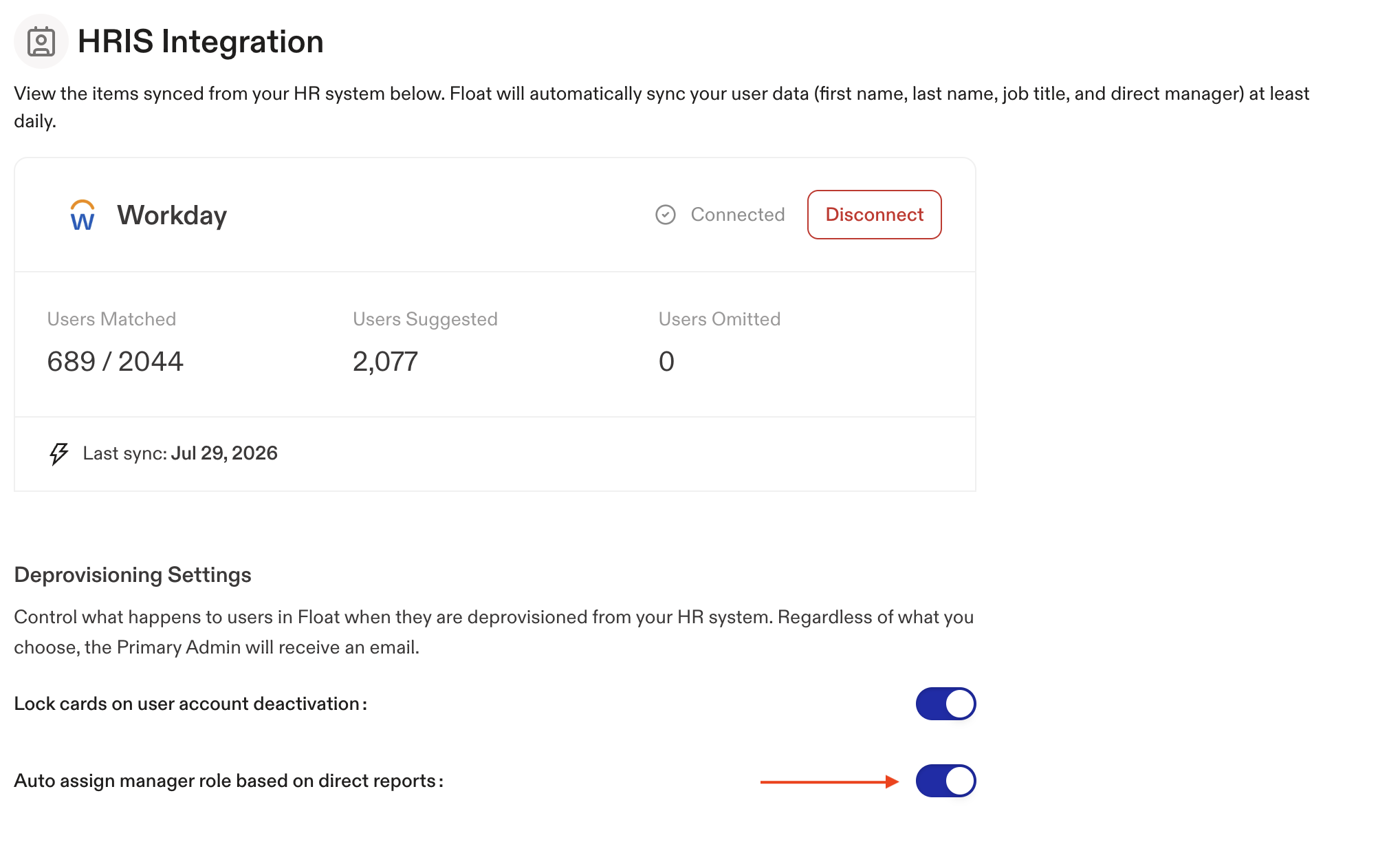Click the Users Suggested label
The height and width of the screenshot is (864, 1400).
pos(425,319)
